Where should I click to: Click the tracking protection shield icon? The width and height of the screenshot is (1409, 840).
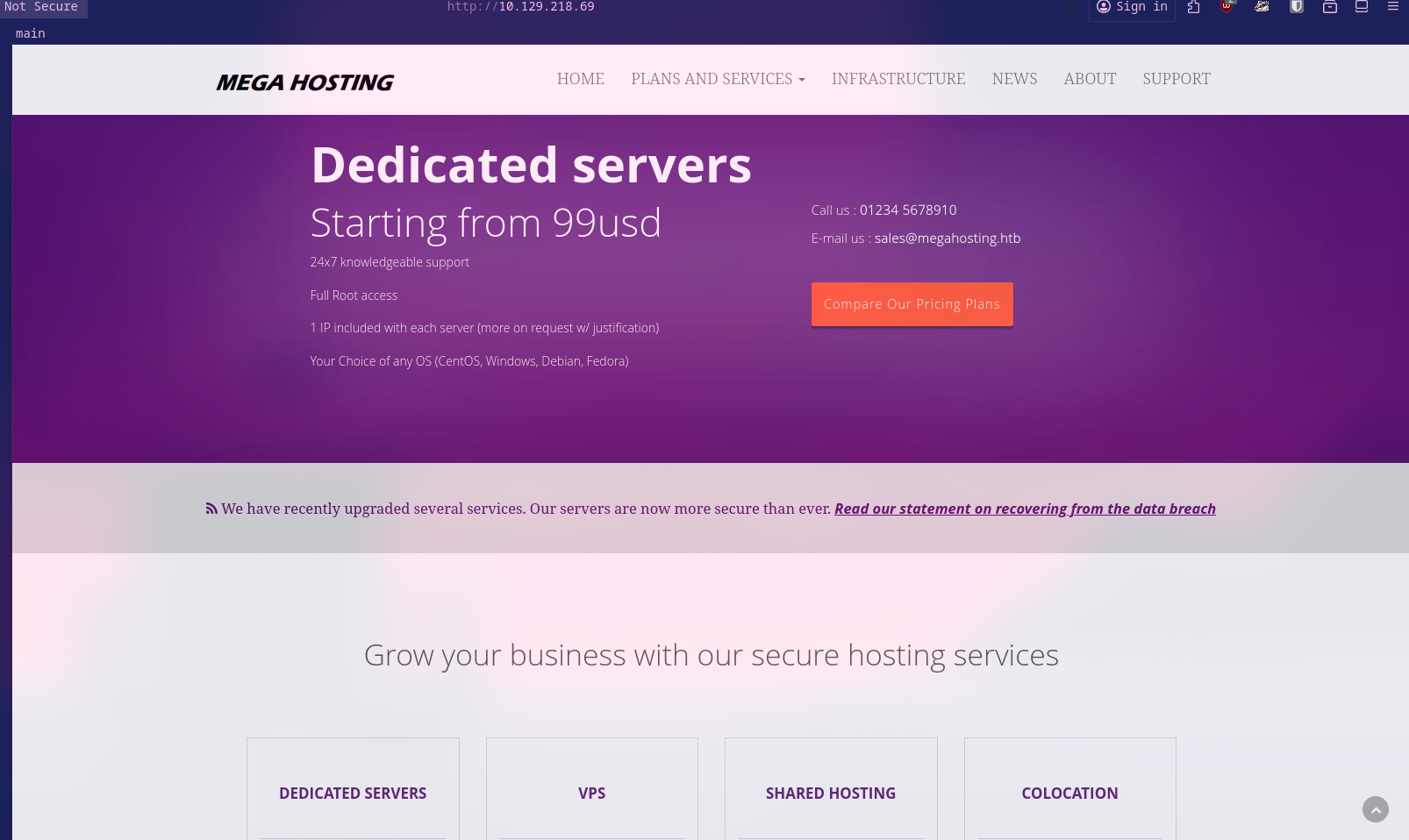point(1297,7)
